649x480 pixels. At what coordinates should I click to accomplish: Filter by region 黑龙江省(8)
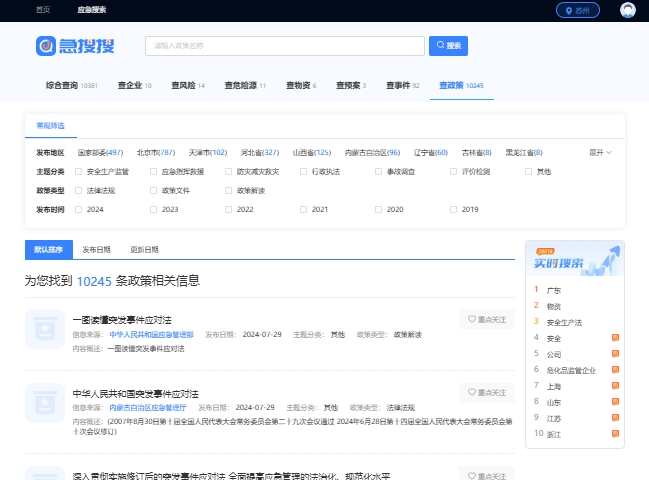tap(524, 153)
